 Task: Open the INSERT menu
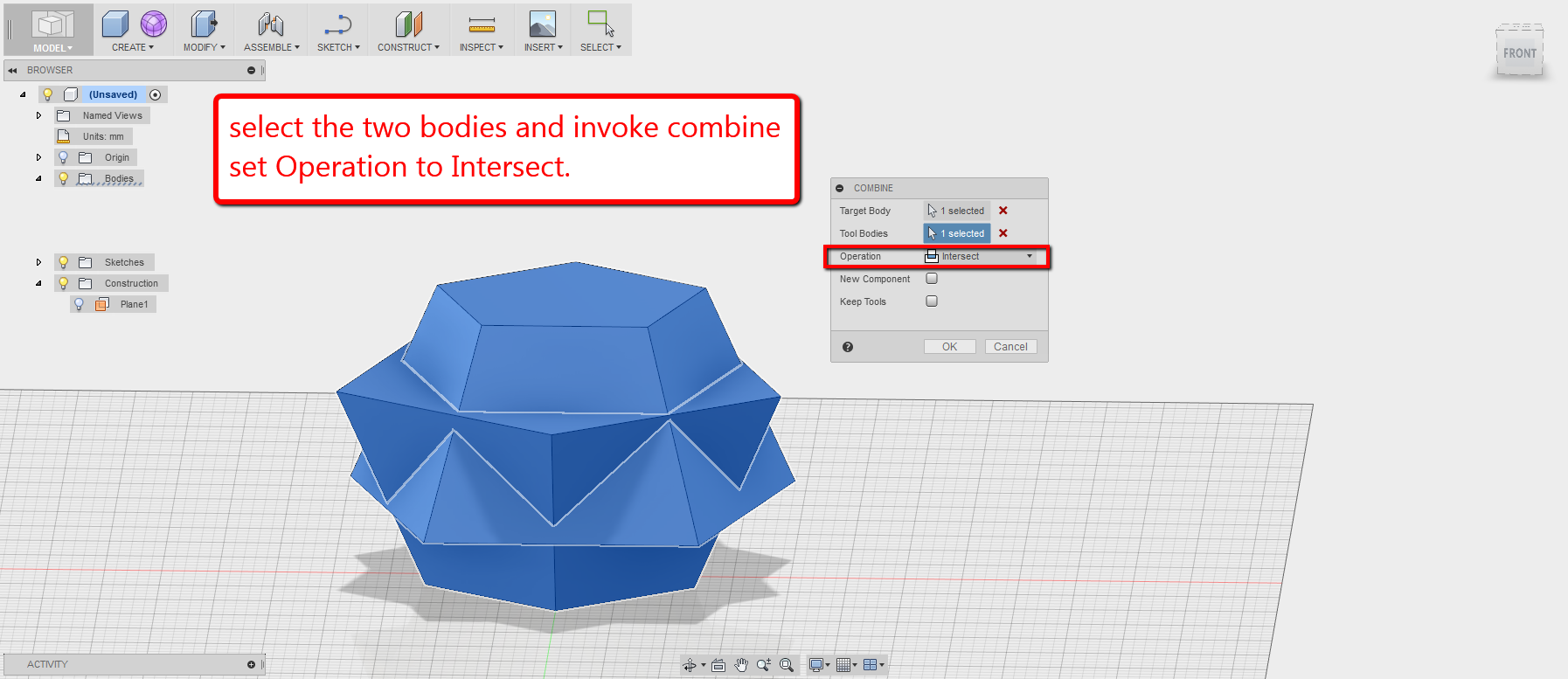click(544, 47)
